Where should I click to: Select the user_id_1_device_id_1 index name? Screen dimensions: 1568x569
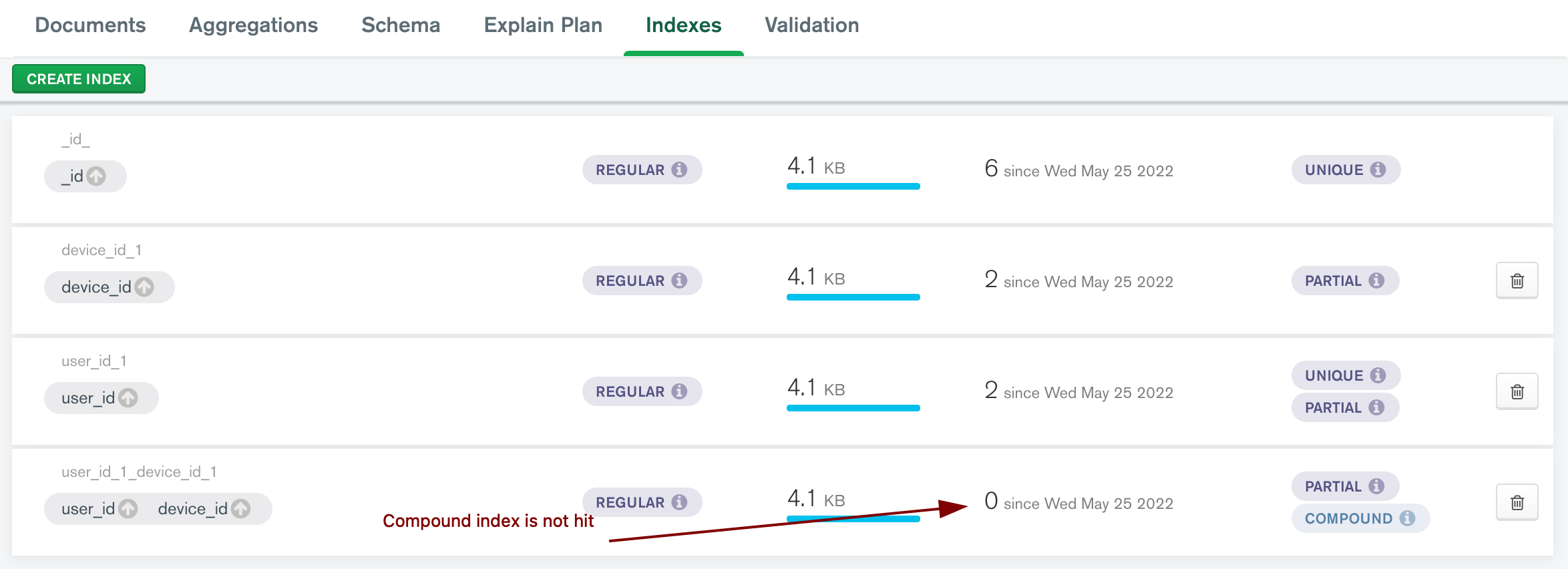pos(139,472)
